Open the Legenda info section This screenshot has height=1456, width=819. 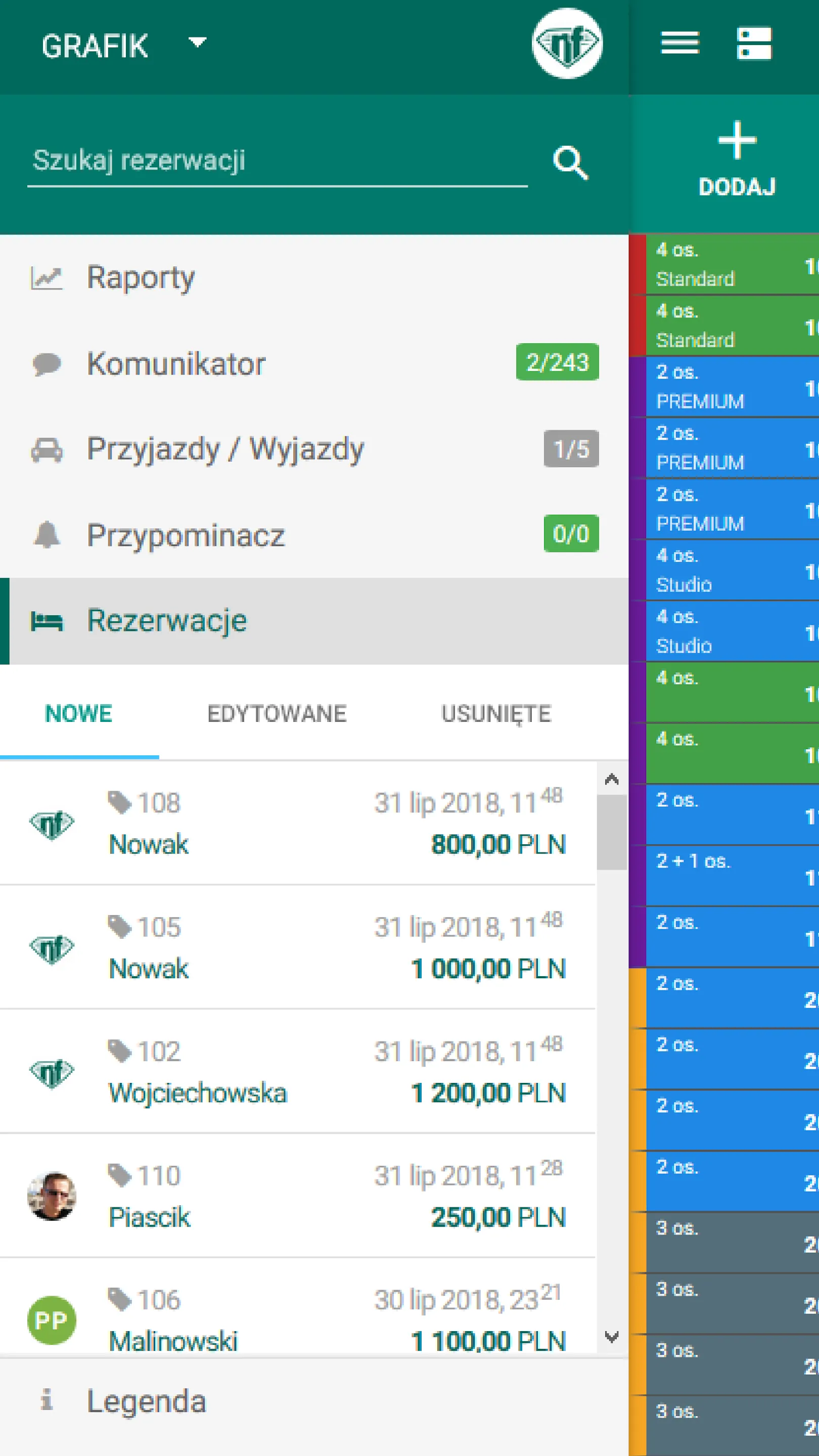point(314,1403)
